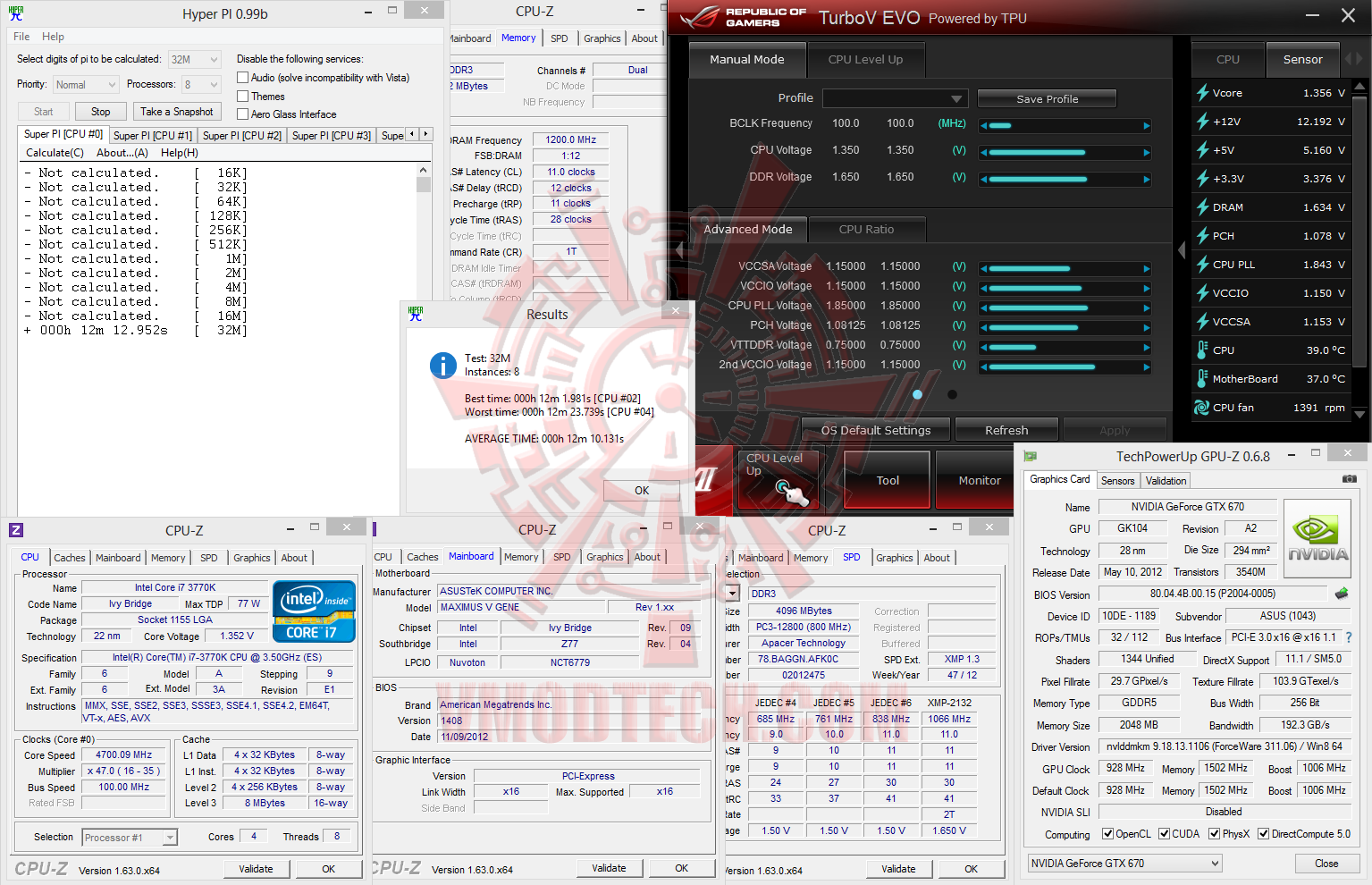
Task: Toggle the Themes service checkbox
Action: 242,96
